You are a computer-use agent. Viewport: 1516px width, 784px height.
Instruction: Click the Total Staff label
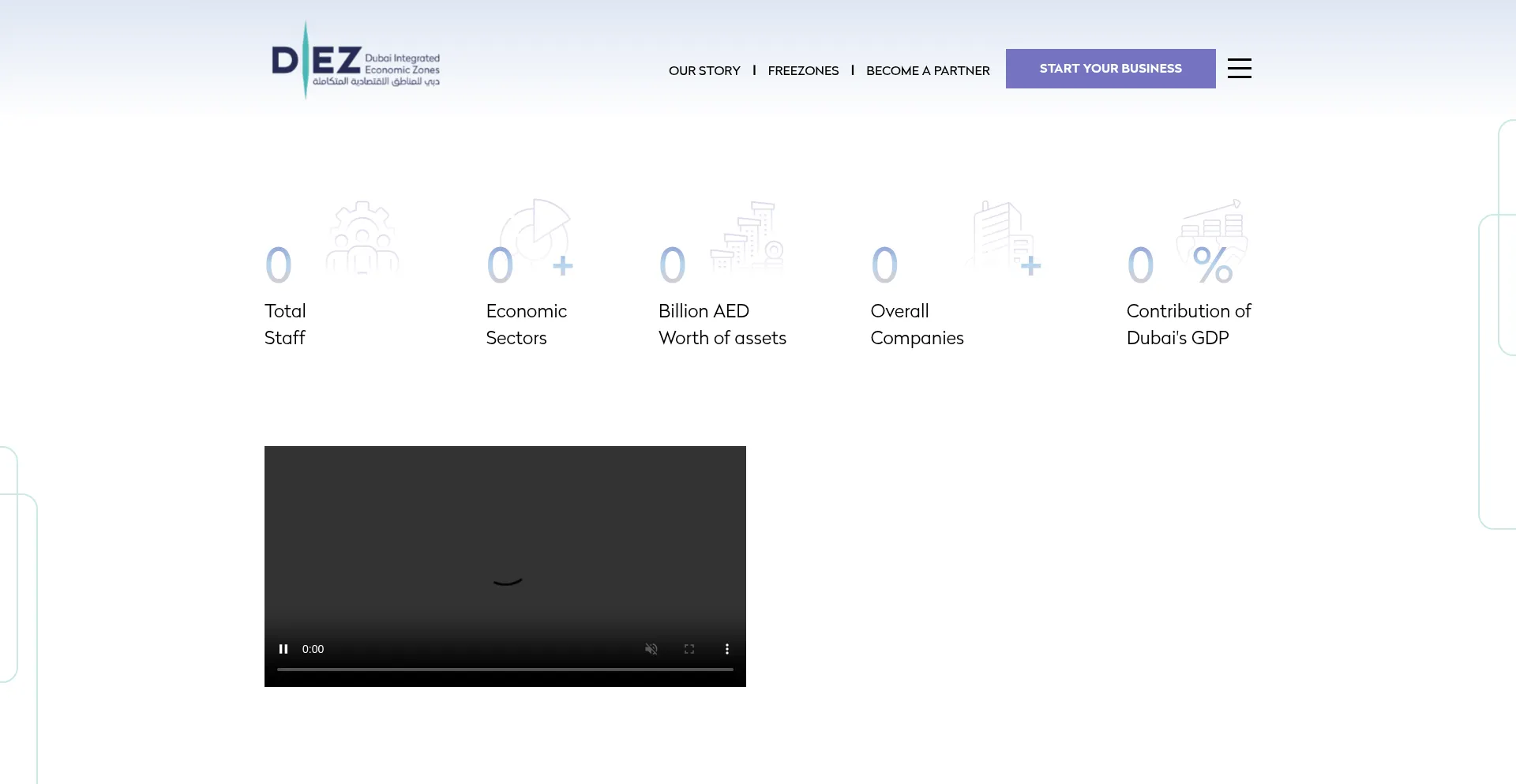285,324
